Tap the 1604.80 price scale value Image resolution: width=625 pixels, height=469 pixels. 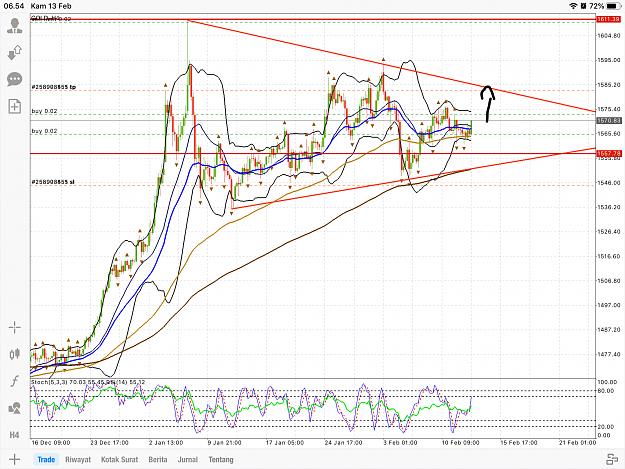point(609,35)
